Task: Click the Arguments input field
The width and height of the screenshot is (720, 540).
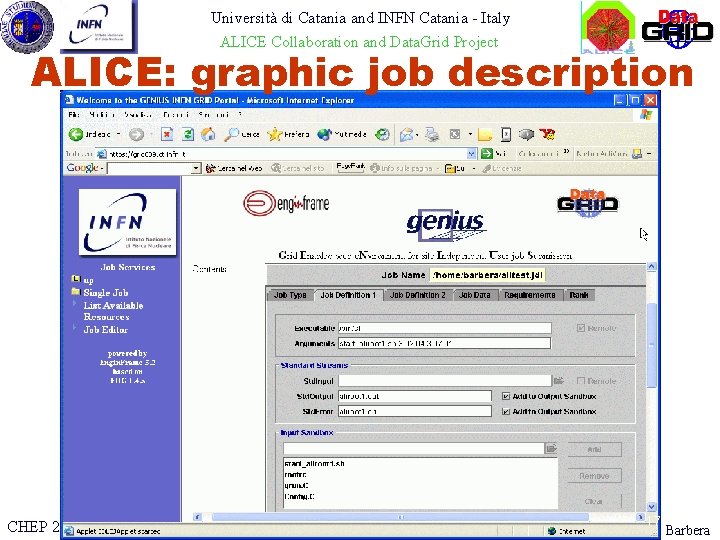Action: [x=444, y=343]
